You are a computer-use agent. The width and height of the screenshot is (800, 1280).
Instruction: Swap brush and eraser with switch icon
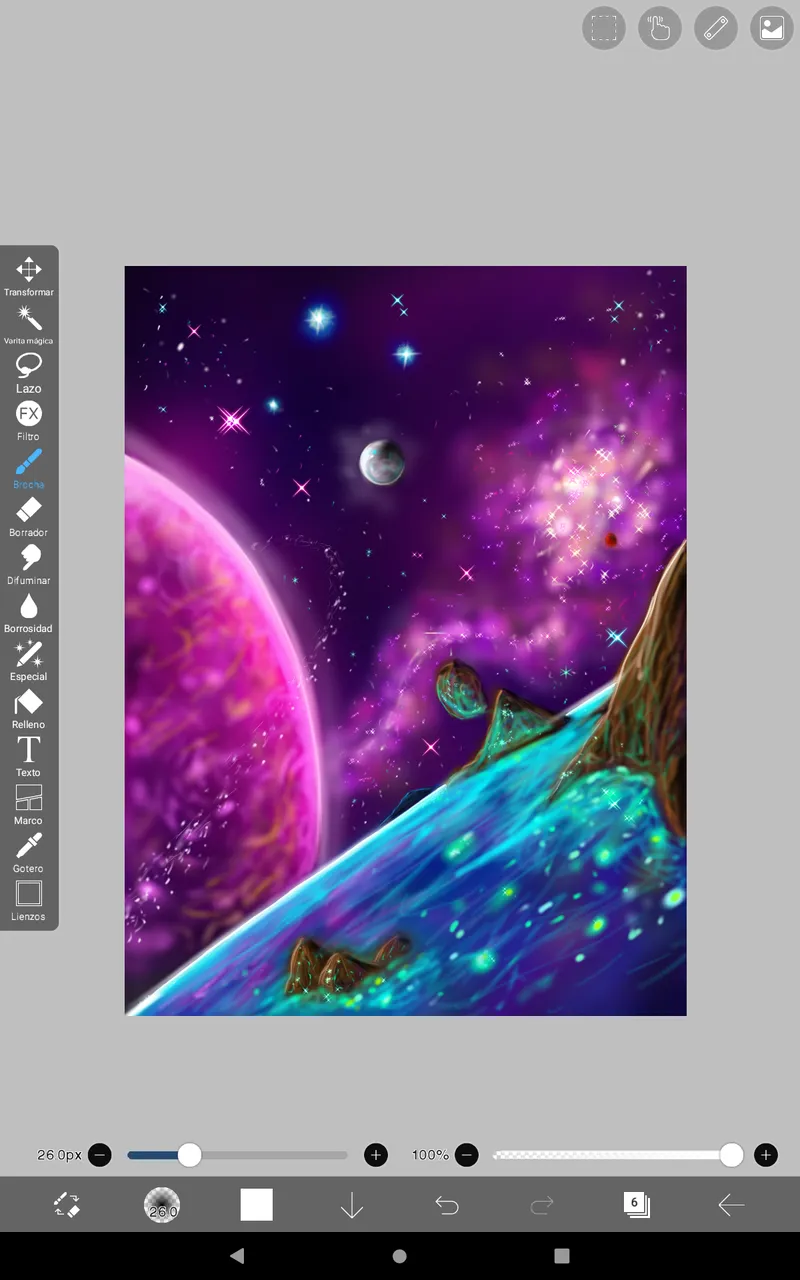(x=67, y=1205)
